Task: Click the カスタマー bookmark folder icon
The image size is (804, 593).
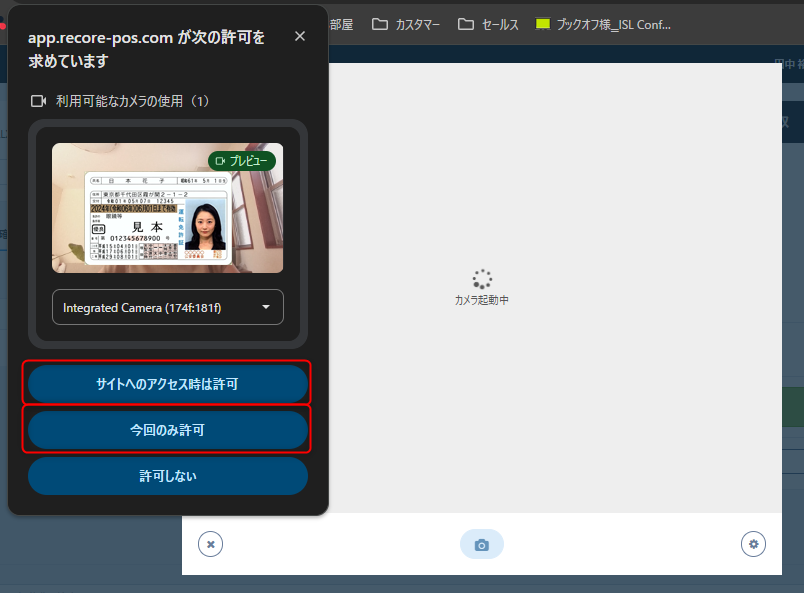Action: coord(379,24)
